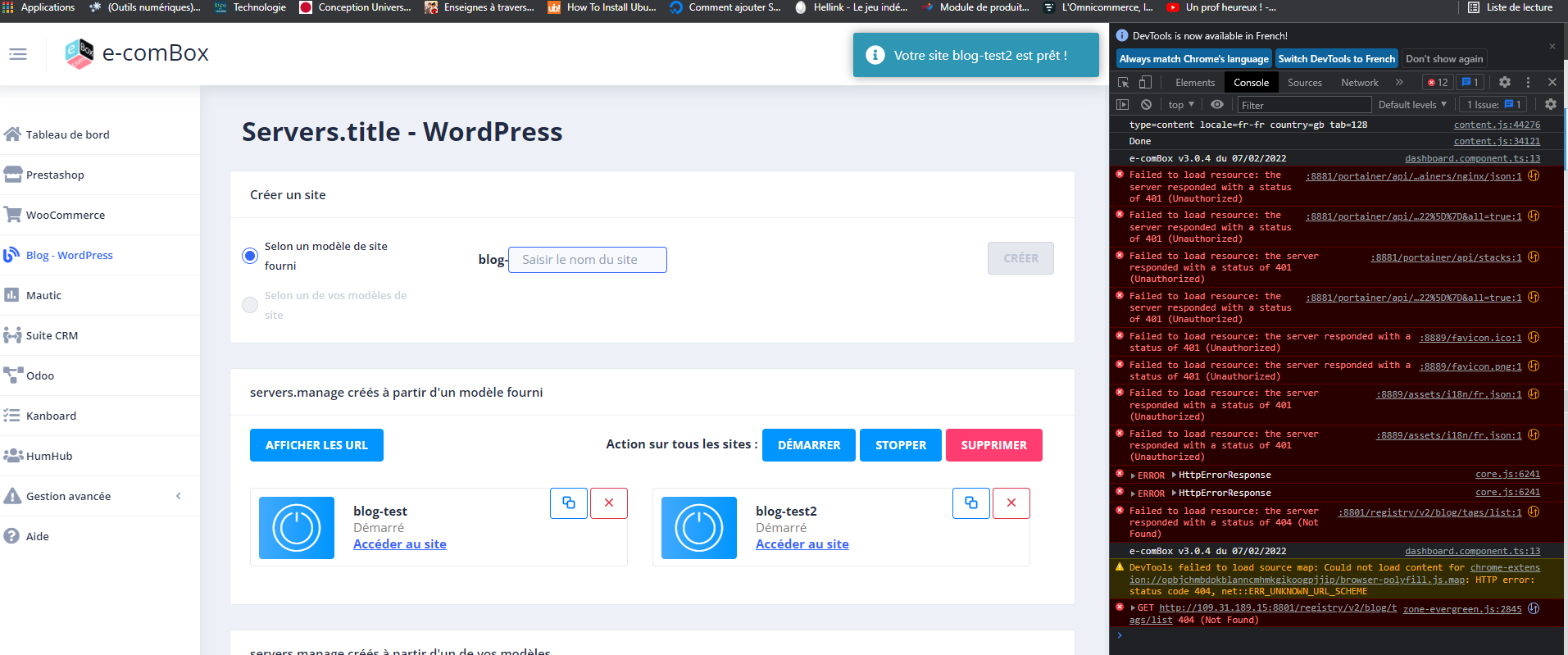Focus the console Filter input
This screenshot has width=1568, height=655.
pos(1304,105)
